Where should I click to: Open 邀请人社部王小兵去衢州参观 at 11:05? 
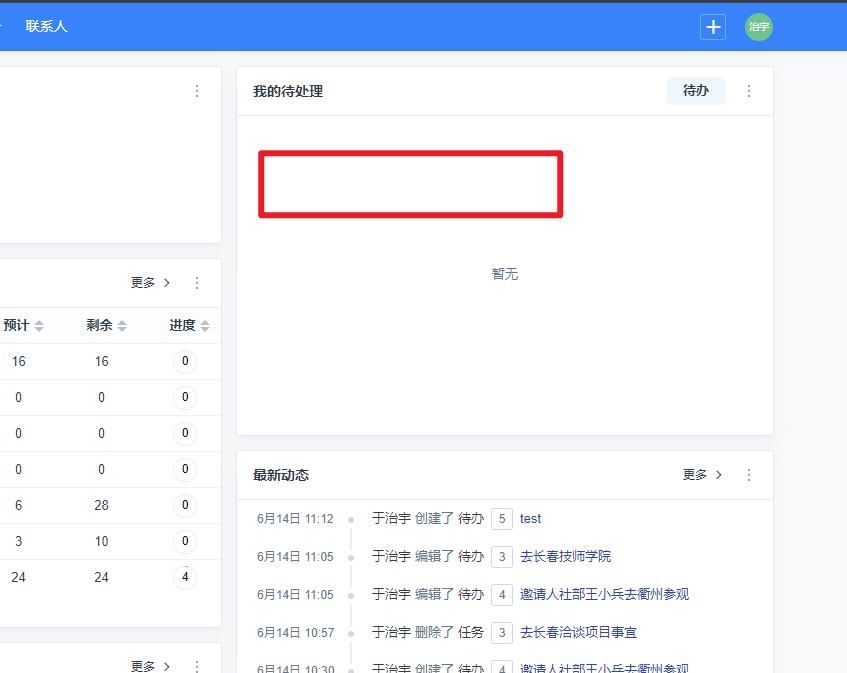604,594
